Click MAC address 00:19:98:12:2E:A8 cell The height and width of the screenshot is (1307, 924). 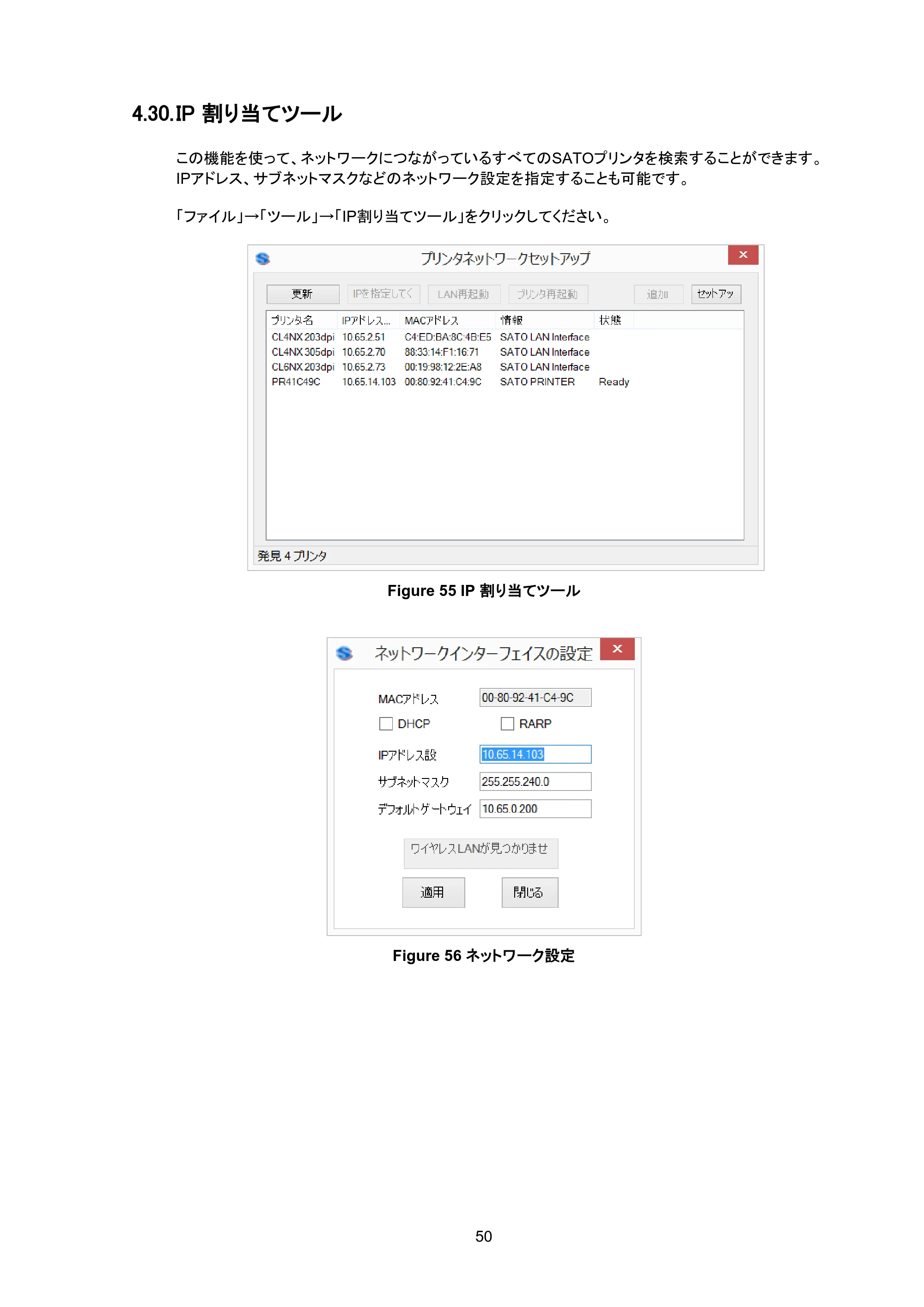443,367
